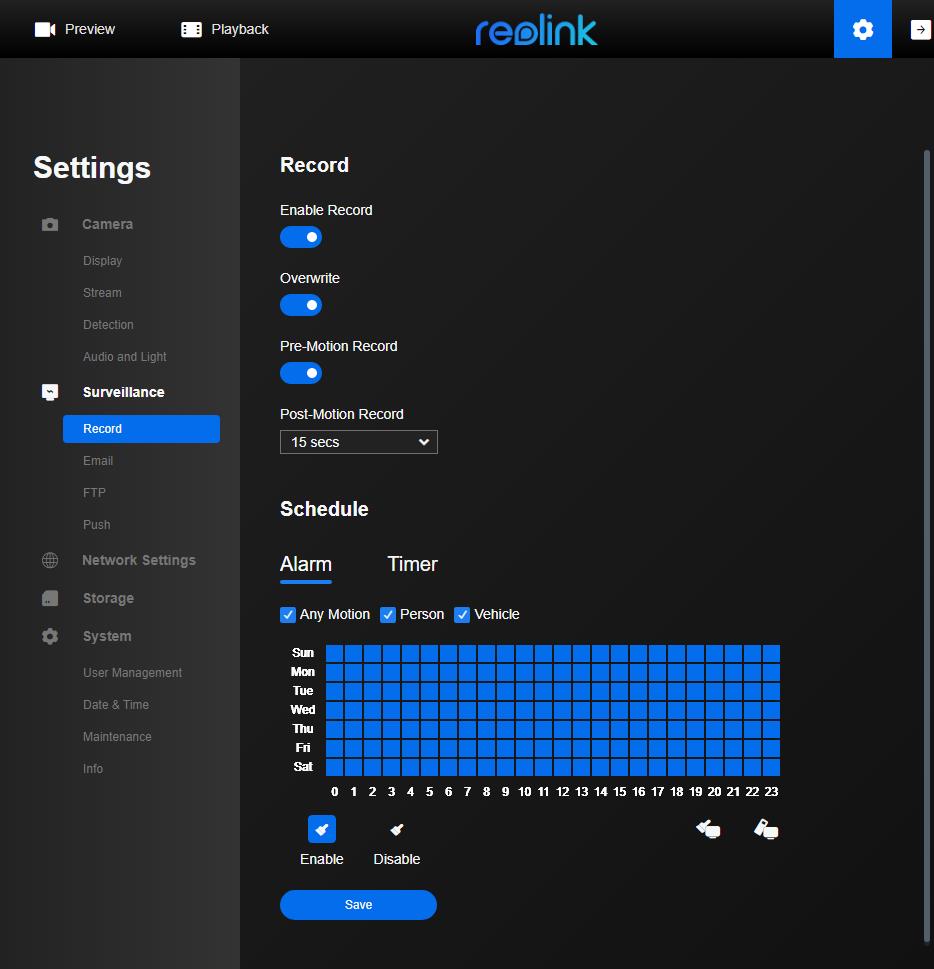
Task: Open the Email settings page
Action: click(98, 461)
